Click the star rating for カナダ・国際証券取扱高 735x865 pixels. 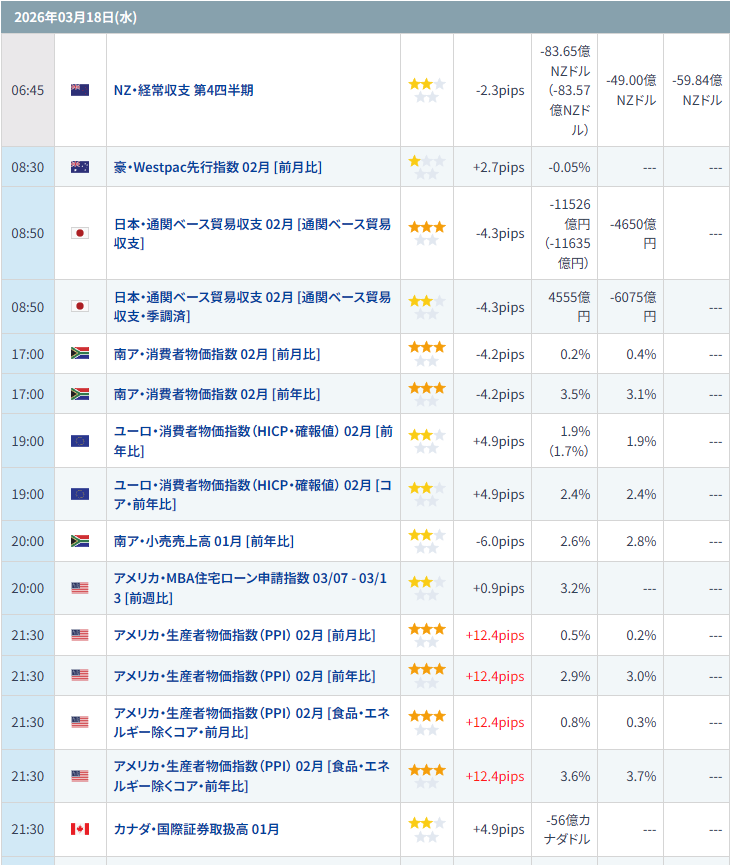(426, 829)
